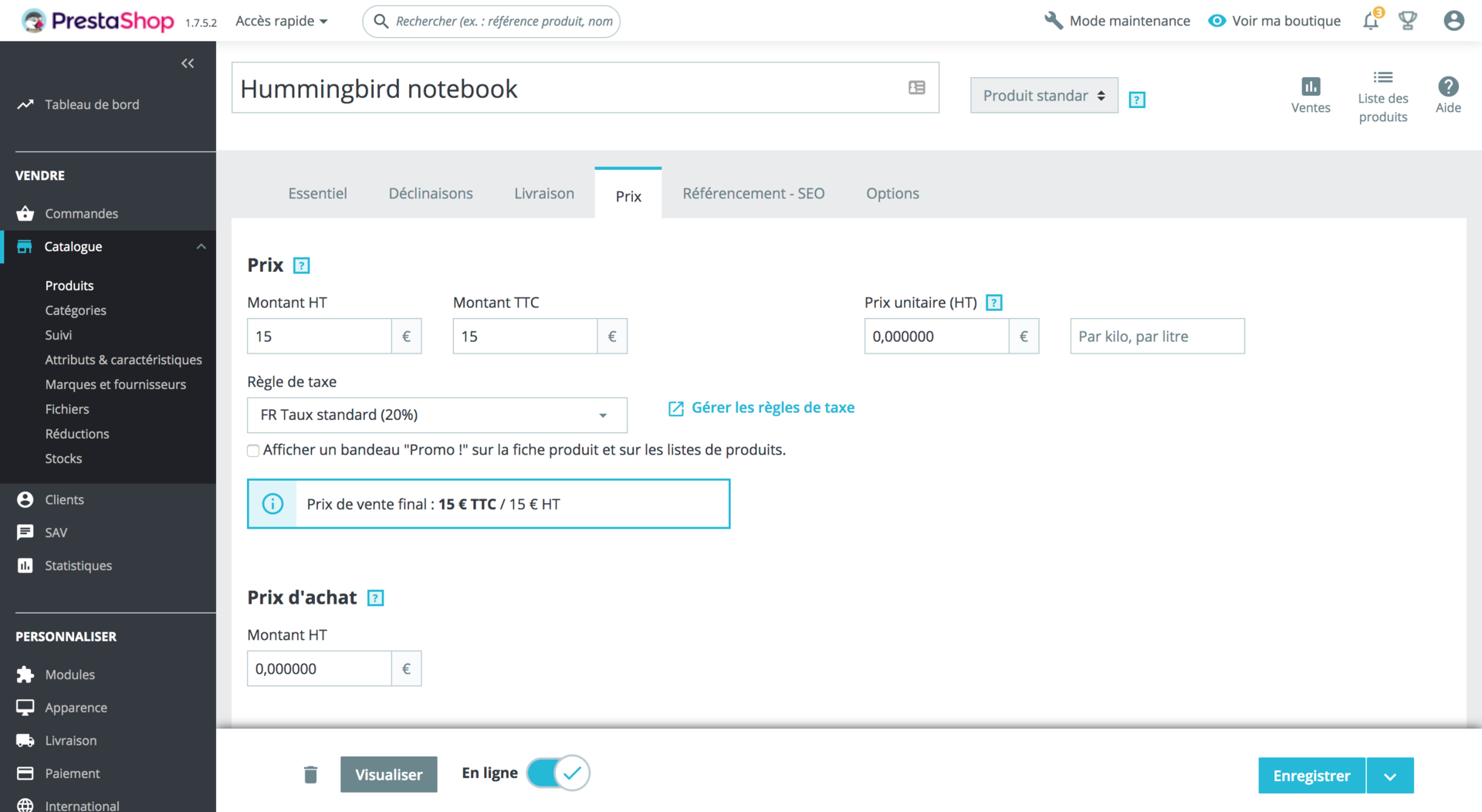Image resolution: width=1482 pixels, height=812 pixels.
Task: Open the Fichiers submenu item
Action: tap(67, 409)
